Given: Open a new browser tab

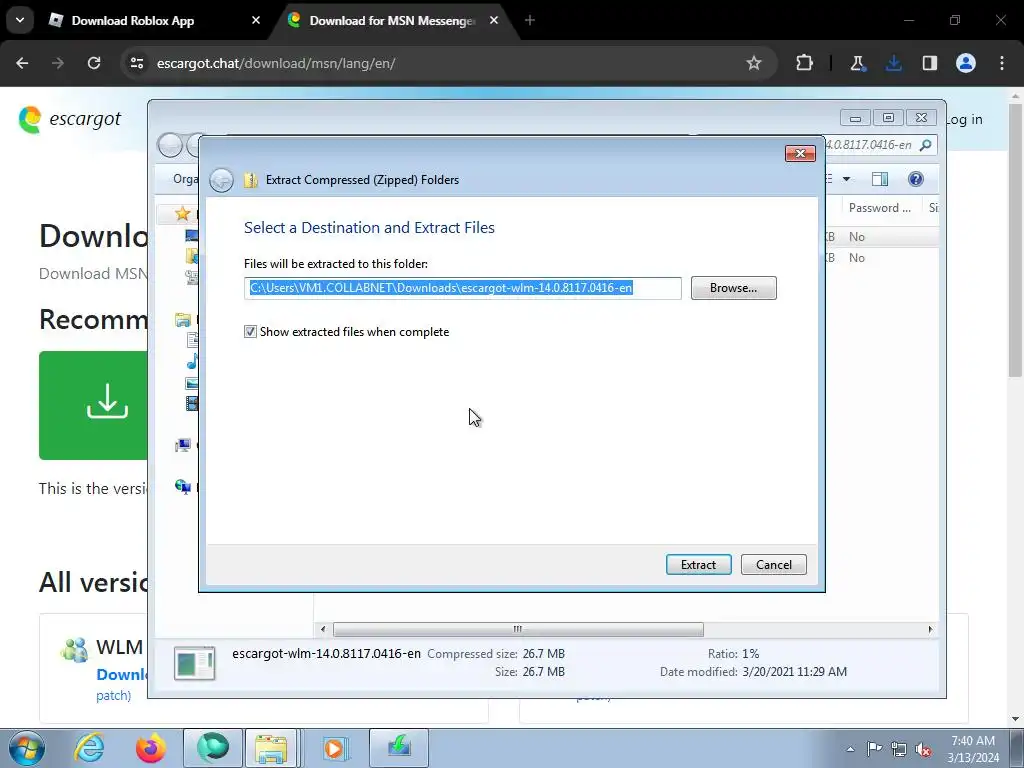Looking at the screenshot, I should click(530, 21).
